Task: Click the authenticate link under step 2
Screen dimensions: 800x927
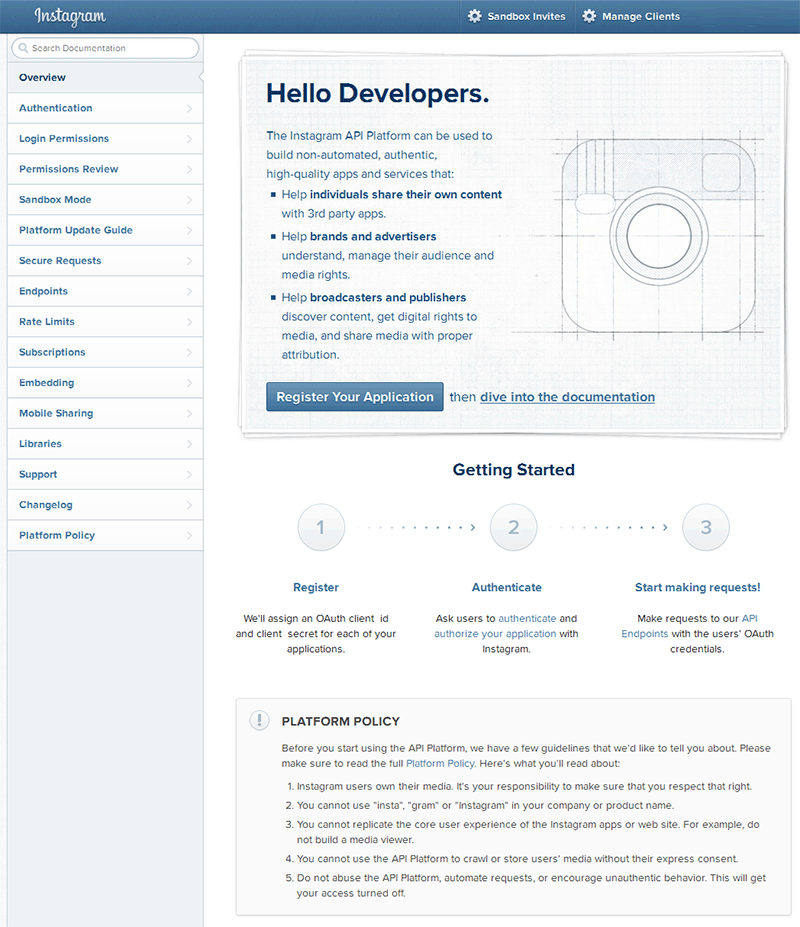Action: tap(527, 618)
